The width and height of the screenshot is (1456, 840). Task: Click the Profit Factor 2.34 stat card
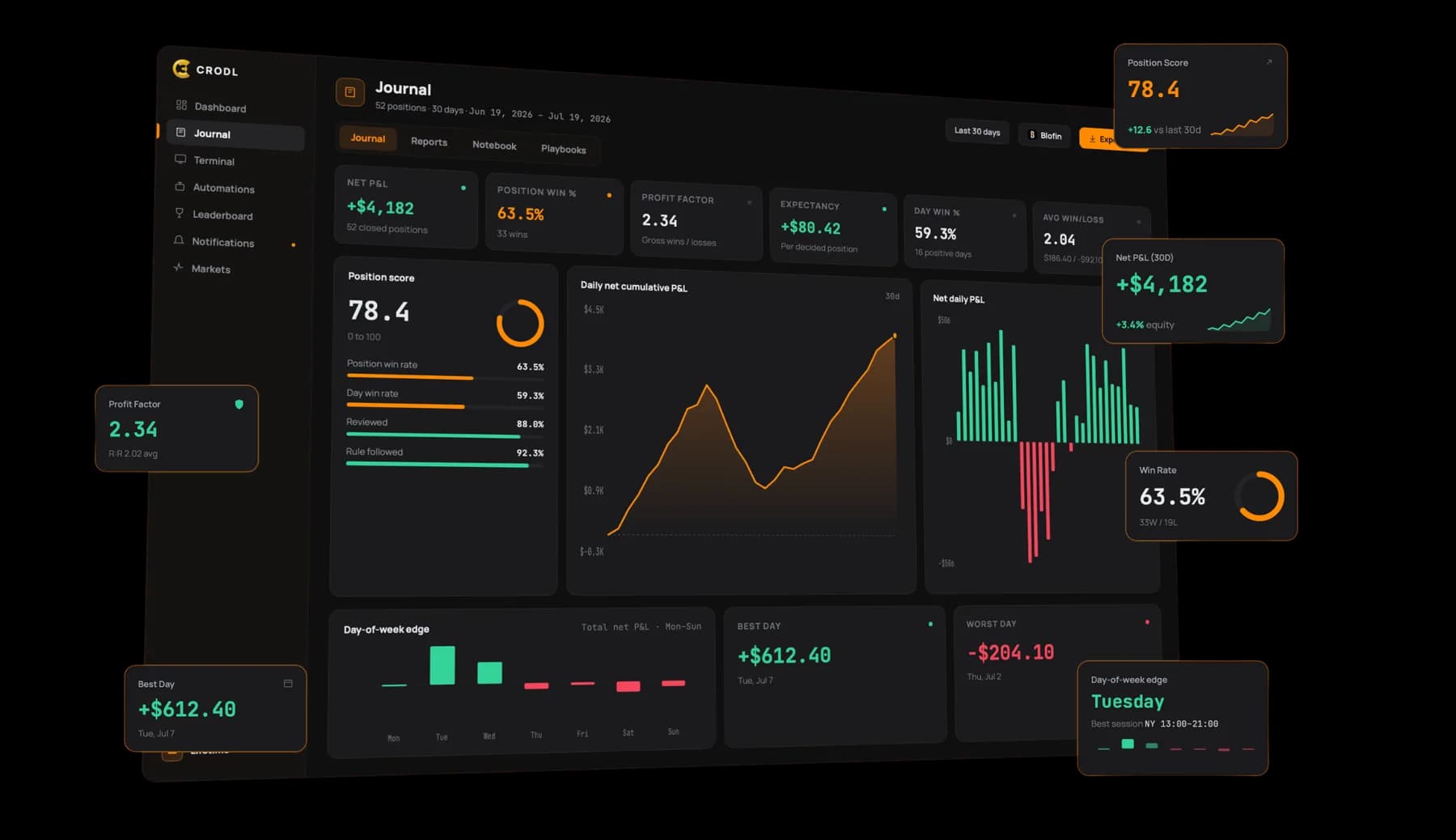(696, 220)
